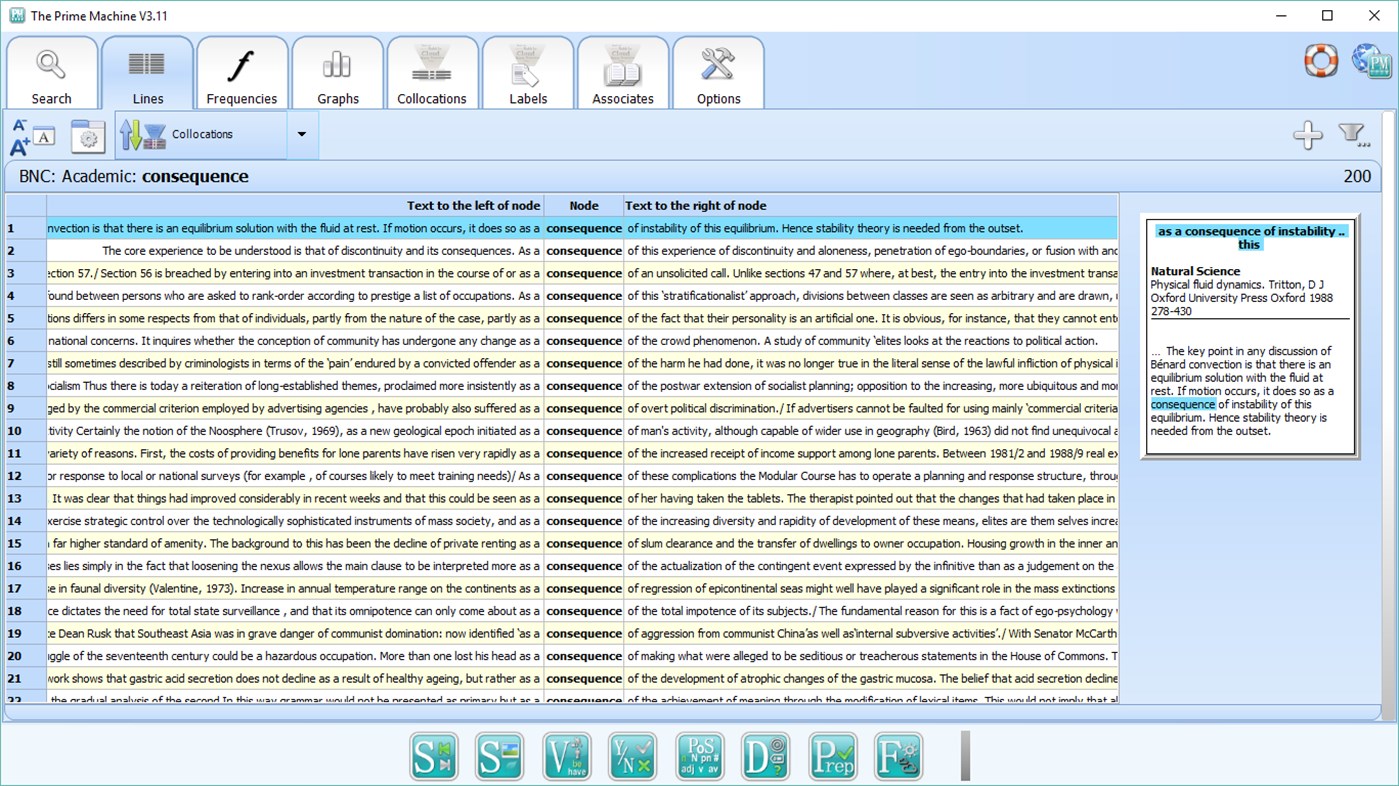Click the plus icon to add lines

[1308, 134]
